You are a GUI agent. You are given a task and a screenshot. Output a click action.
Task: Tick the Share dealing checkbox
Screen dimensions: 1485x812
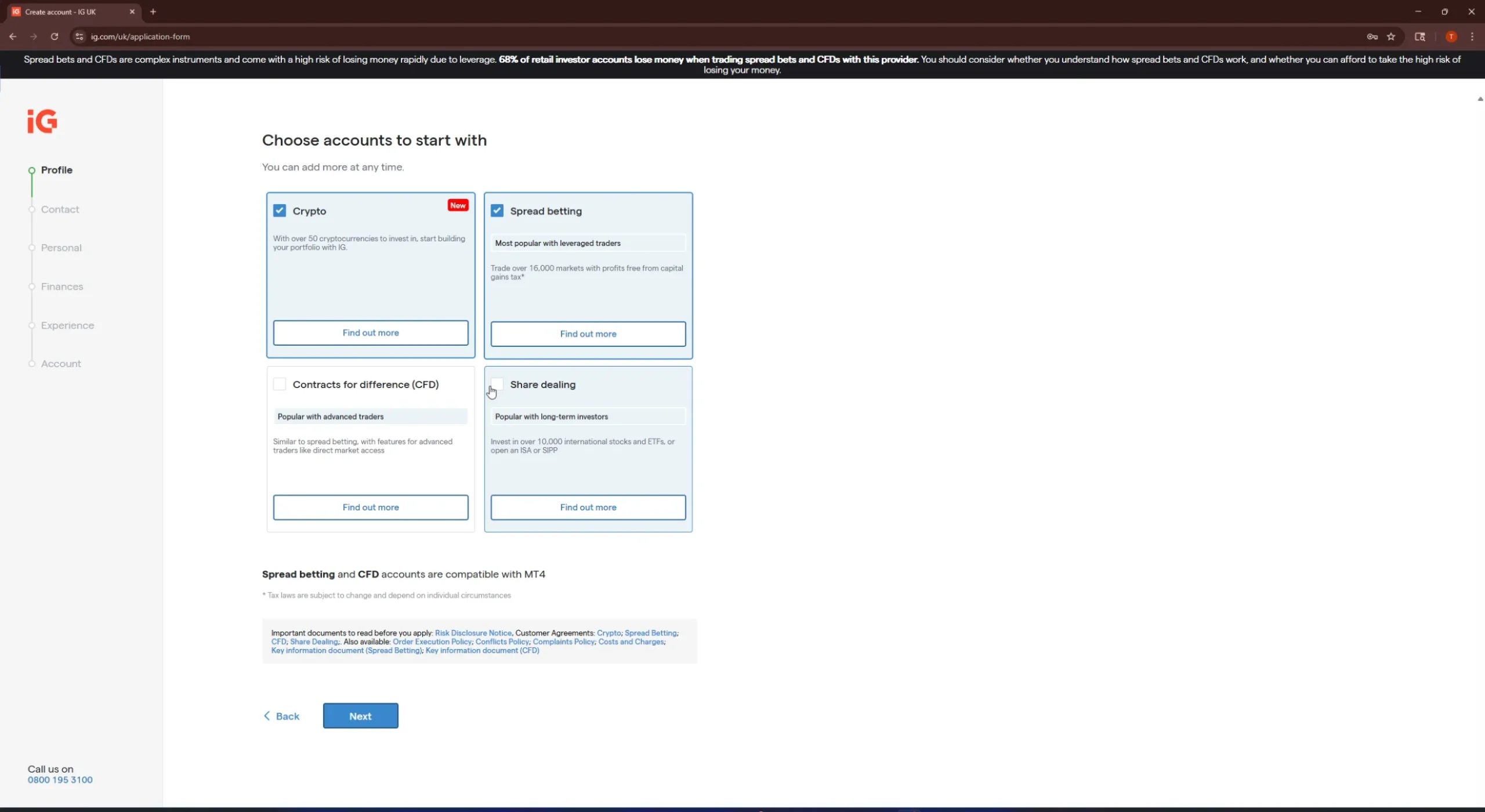click(x=497, y=383)
